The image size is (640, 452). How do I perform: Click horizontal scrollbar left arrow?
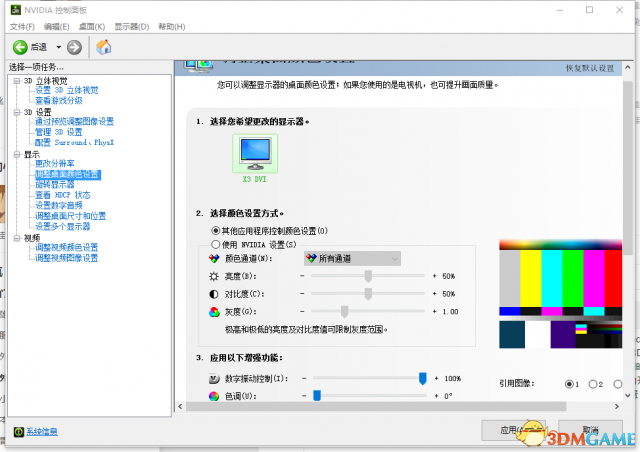180,406
